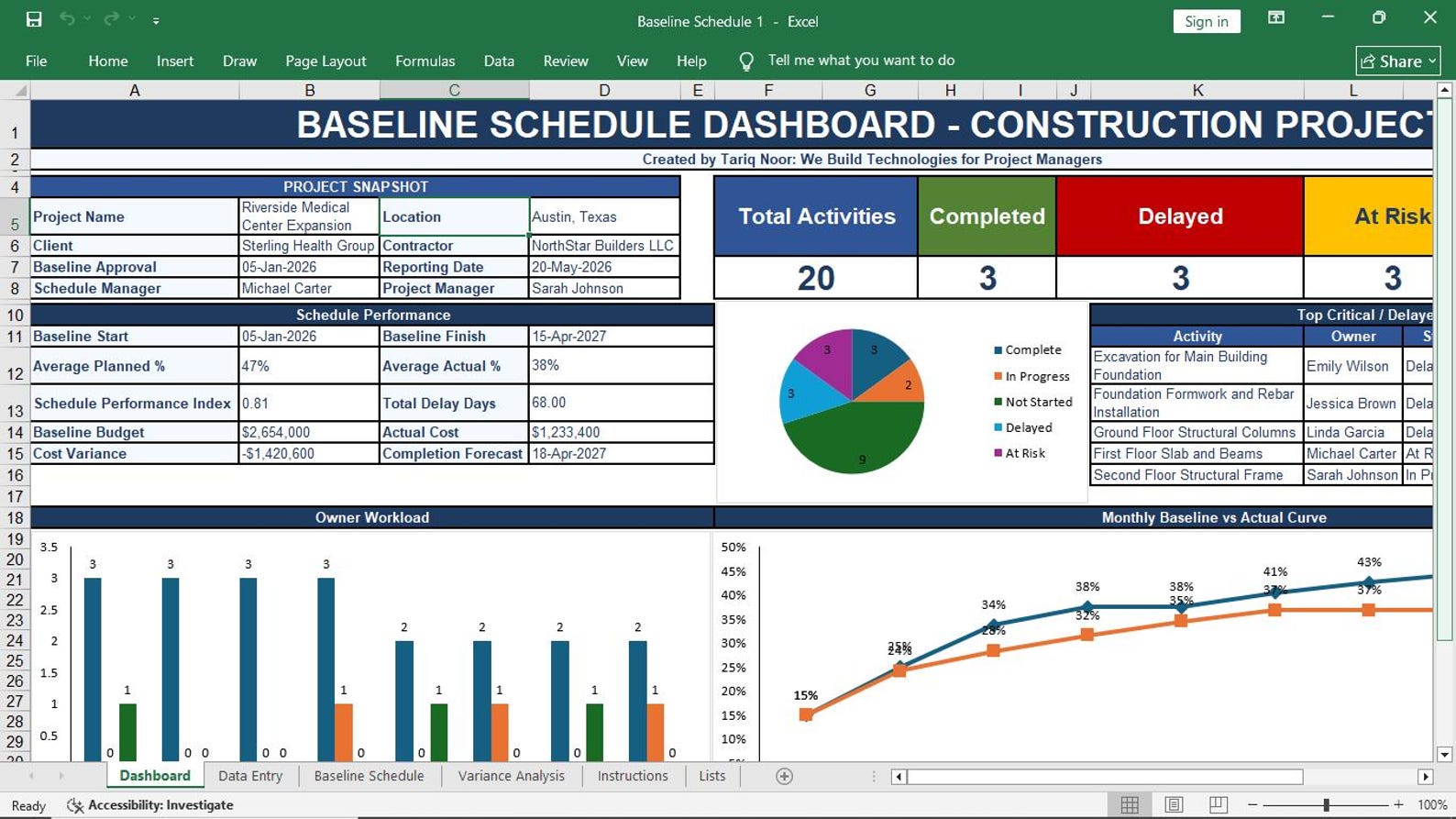
Task: Switch to Normal view icon
Action: 1130,804
